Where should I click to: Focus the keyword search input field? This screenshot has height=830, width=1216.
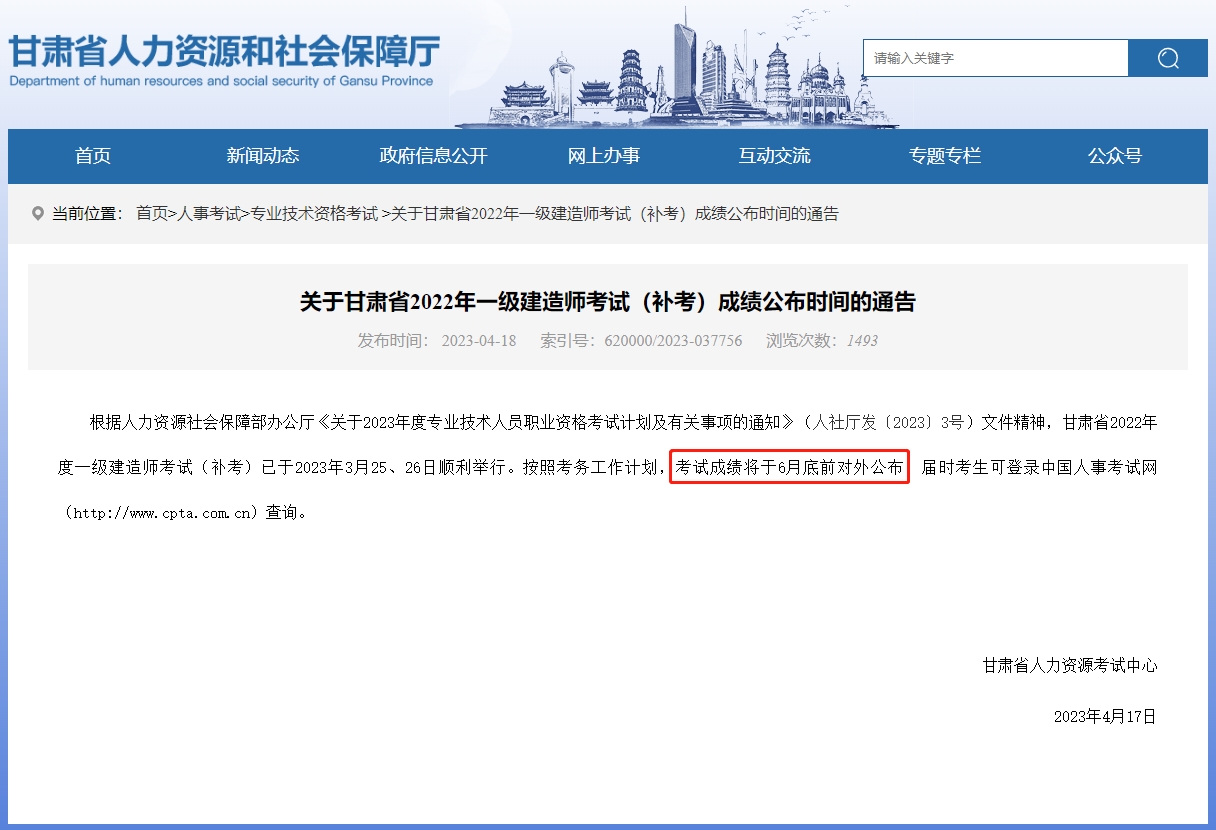(x=995, y=58)
